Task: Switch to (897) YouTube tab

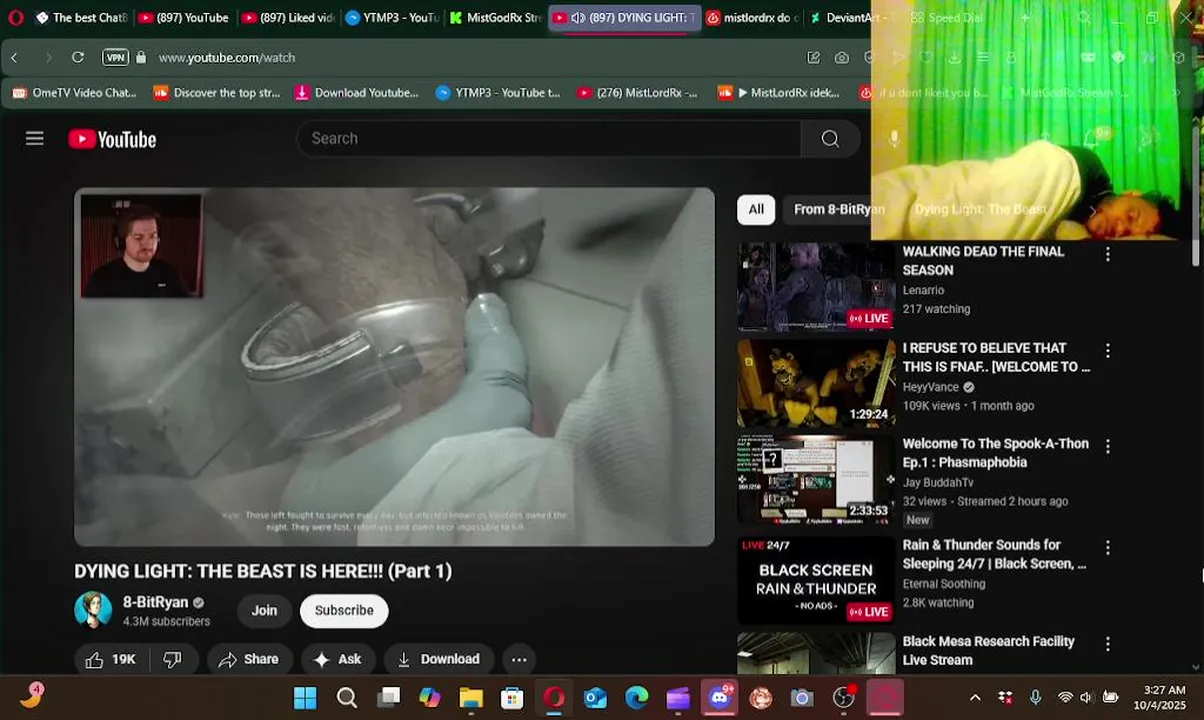Action: point(183,17)
